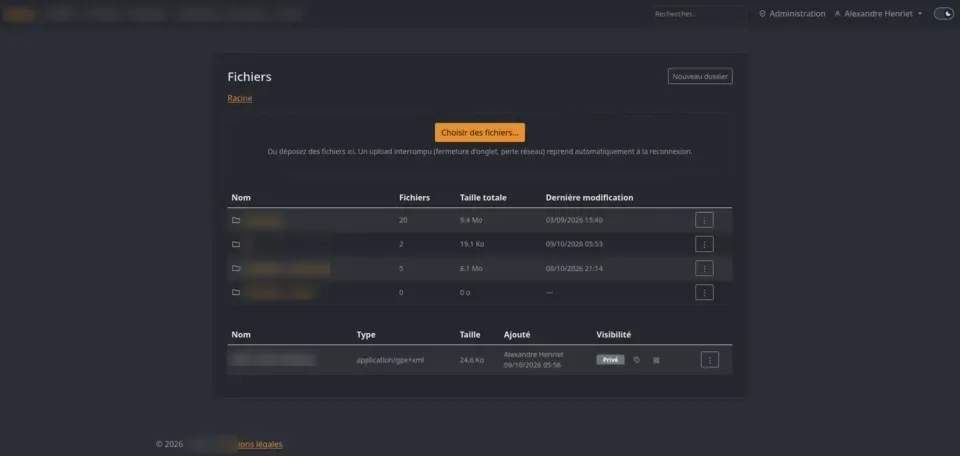
Task: Click the Dernière modification column header
Action: coord(589,198)
